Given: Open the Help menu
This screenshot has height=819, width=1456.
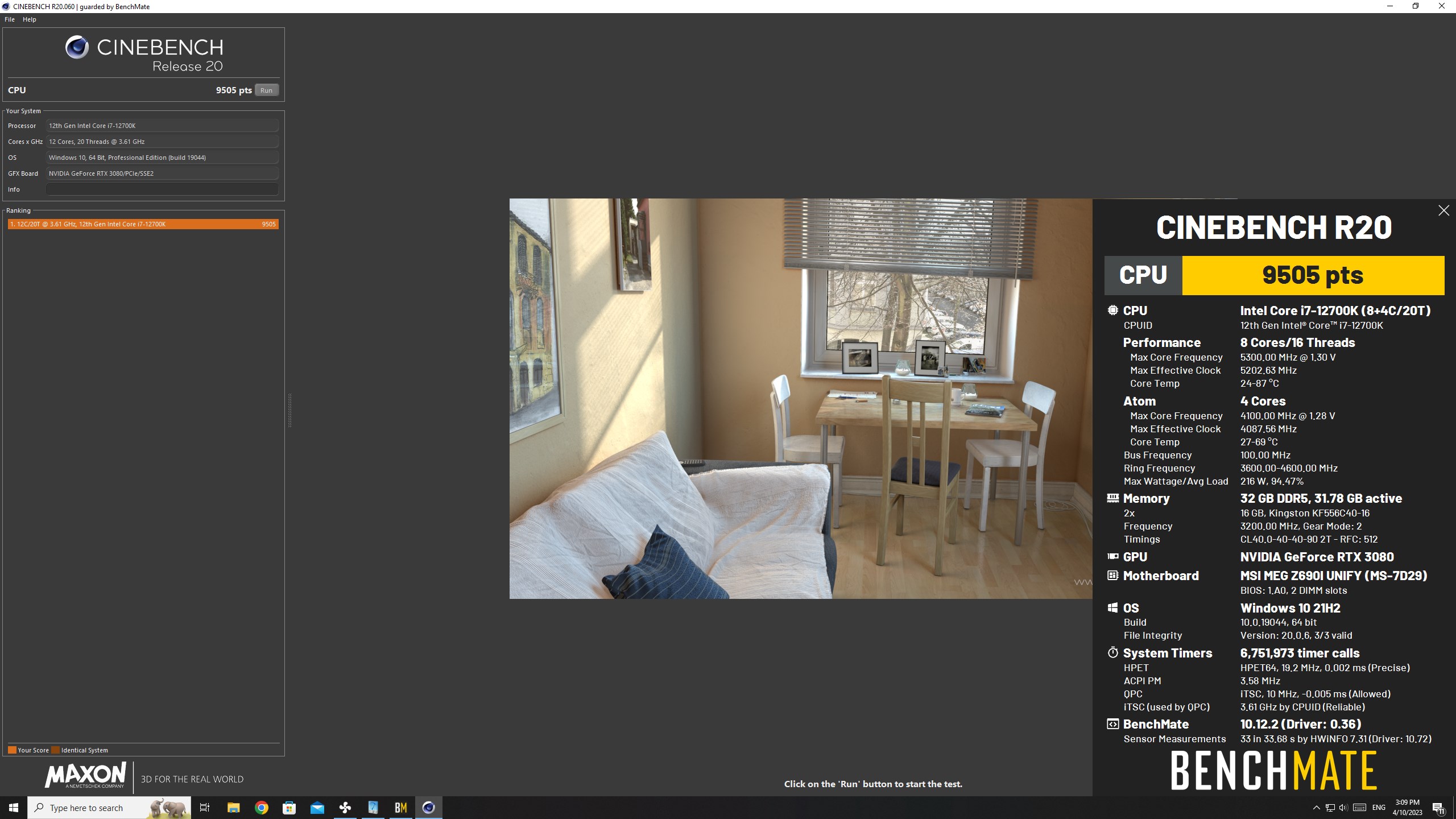Looking at the screenshot, I should (x=29, y=19).
